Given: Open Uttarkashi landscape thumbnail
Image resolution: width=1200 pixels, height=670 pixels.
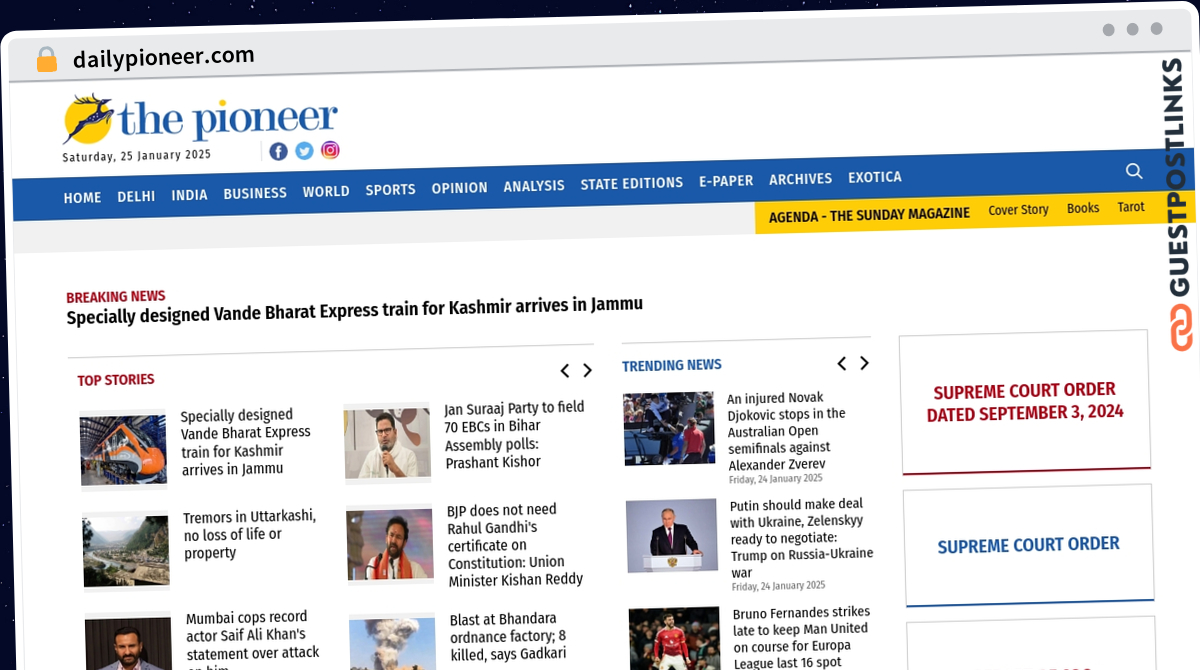Looking at the screenshot, I should point(126,551).
